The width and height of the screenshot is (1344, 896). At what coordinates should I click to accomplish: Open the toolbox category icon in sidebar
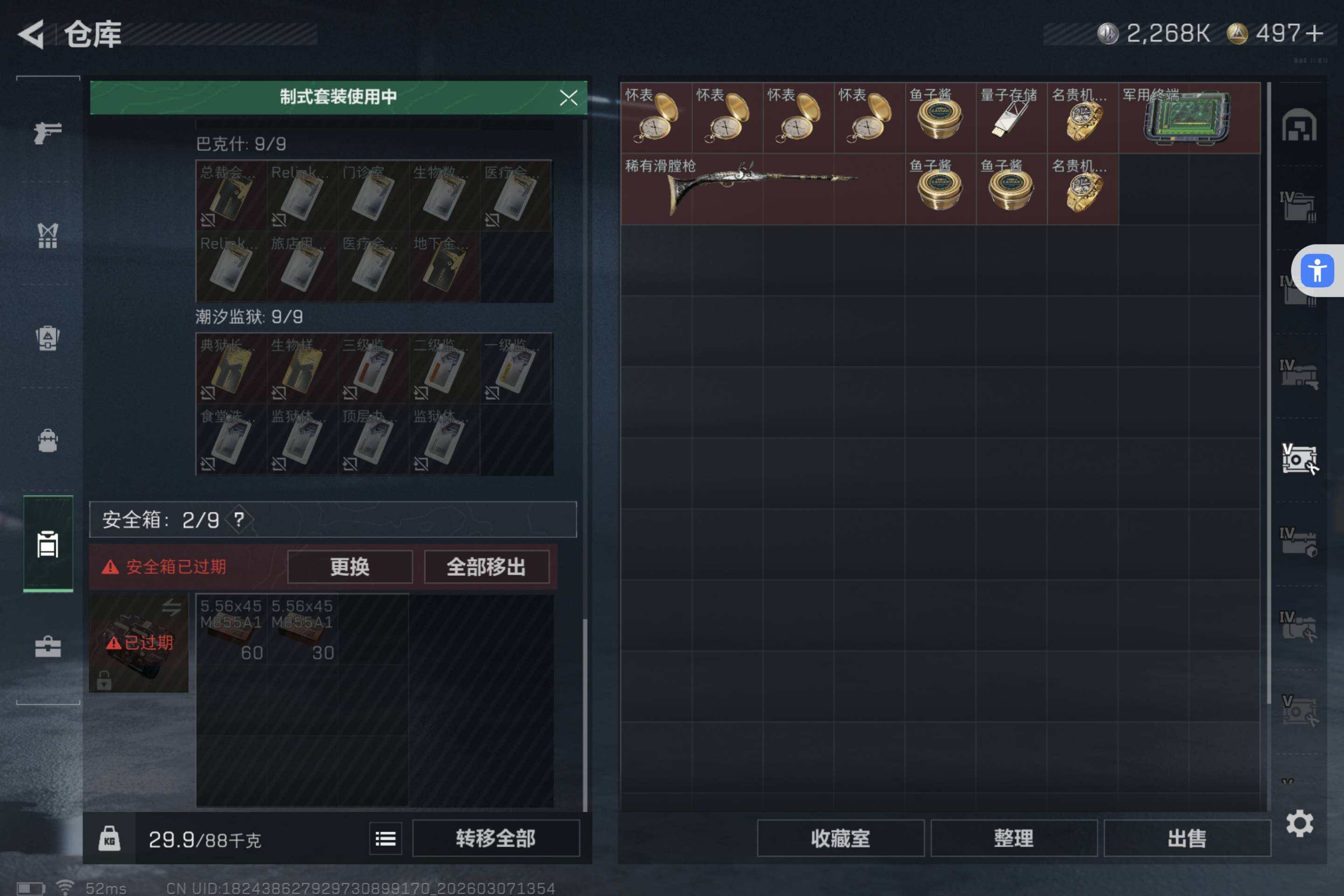[48, 646]
